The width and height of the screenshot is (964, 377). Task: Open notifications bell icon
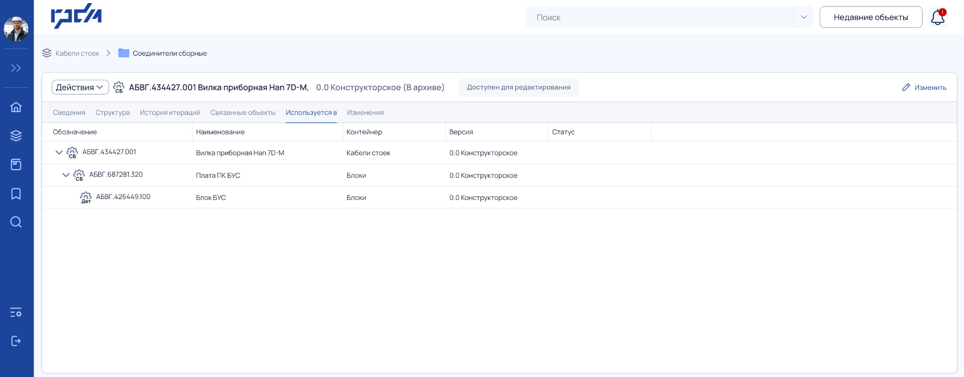coord(938,17)
